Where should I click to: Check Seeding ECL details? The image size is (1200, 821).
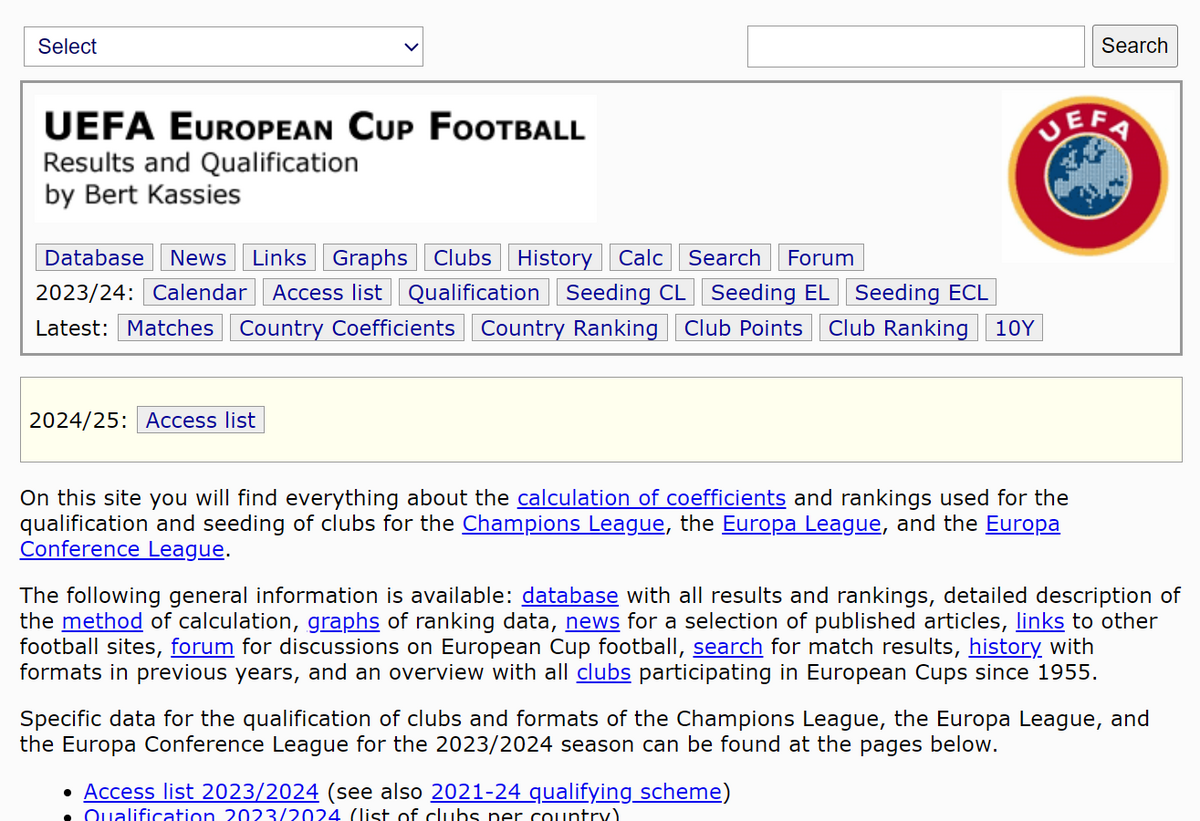point(920,292)
